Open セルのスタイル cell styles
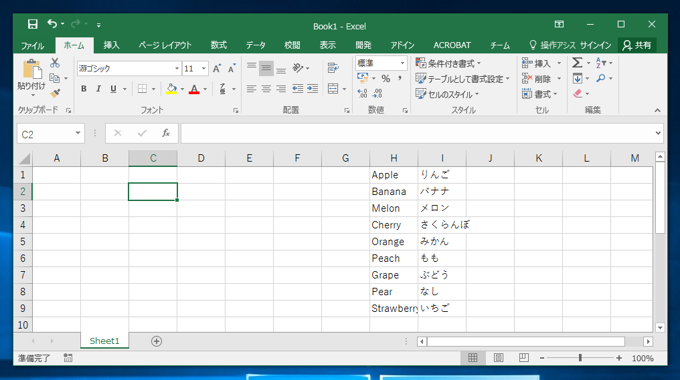This screenshot has height=380, width=680. tap(447, 94)
